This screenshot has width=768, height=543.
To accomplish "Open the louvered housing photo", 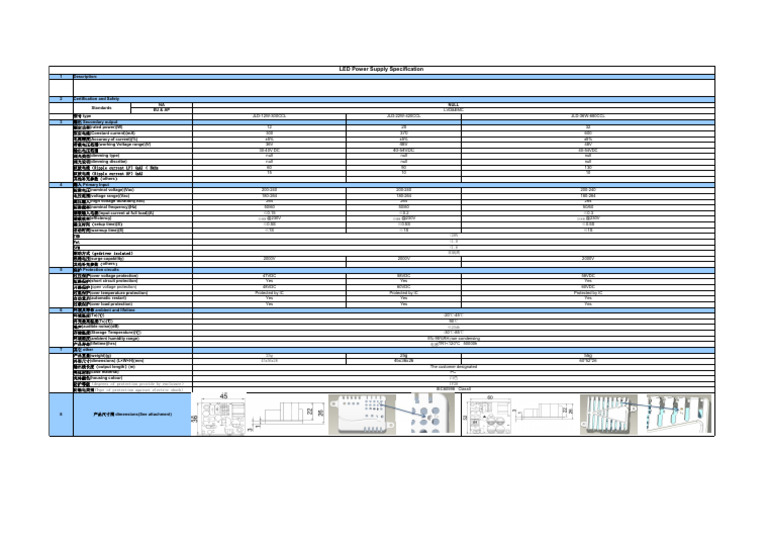I will click(x=608, y=414).
